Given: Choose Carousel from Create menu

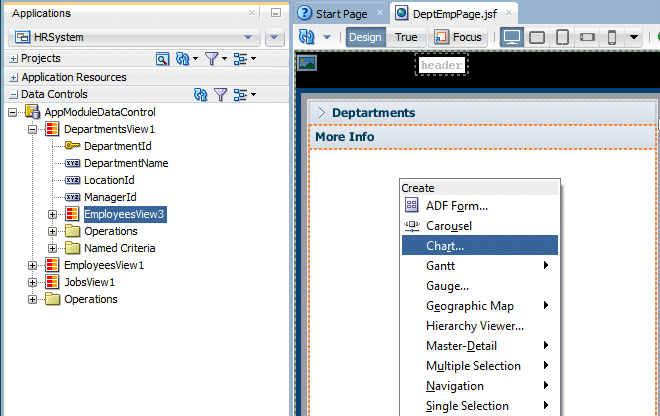Looking at the screenshot, I should [x=480, y=226].
